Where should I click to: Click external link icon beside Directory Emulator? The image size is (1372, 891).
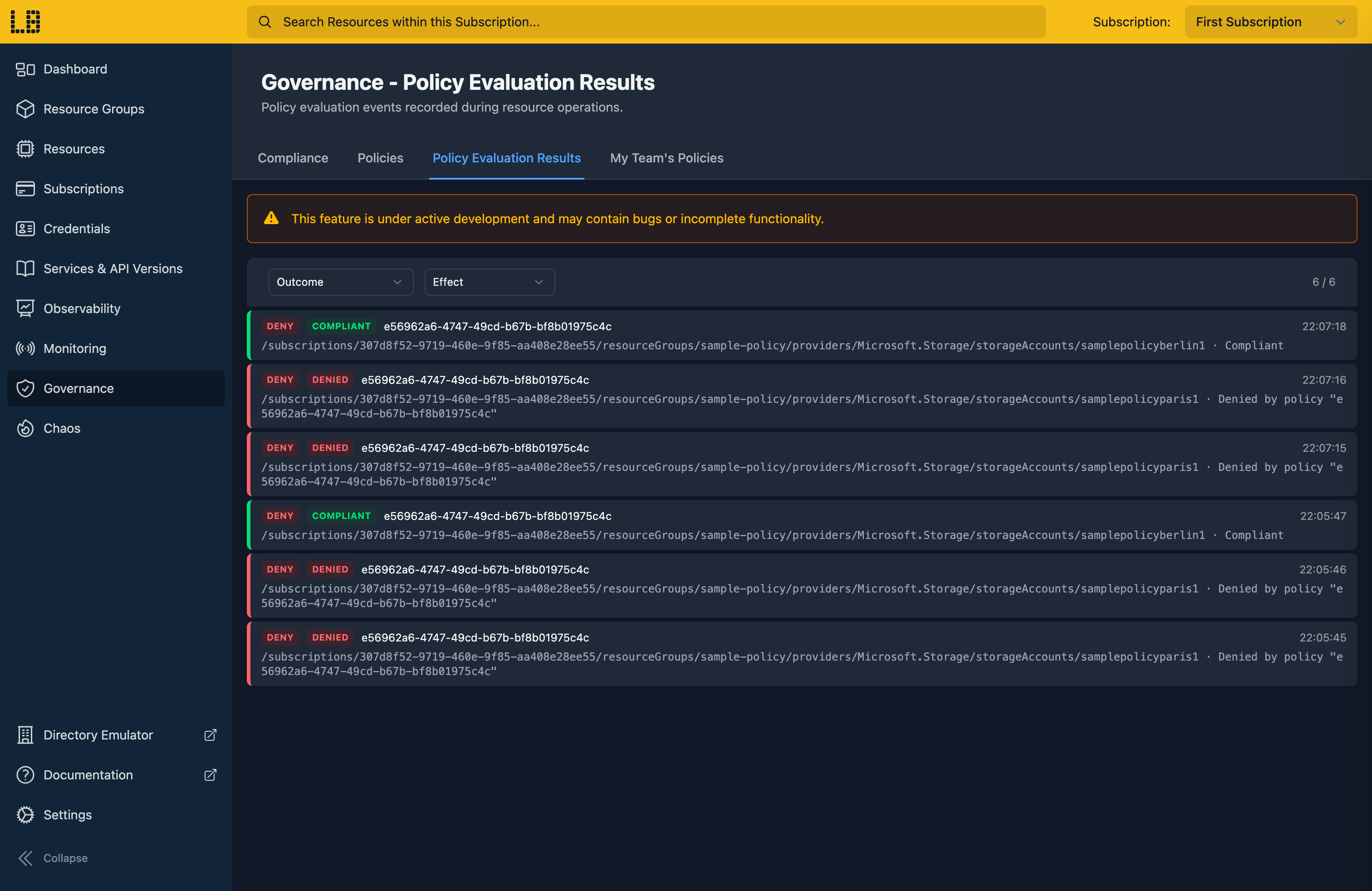point(211,735)
